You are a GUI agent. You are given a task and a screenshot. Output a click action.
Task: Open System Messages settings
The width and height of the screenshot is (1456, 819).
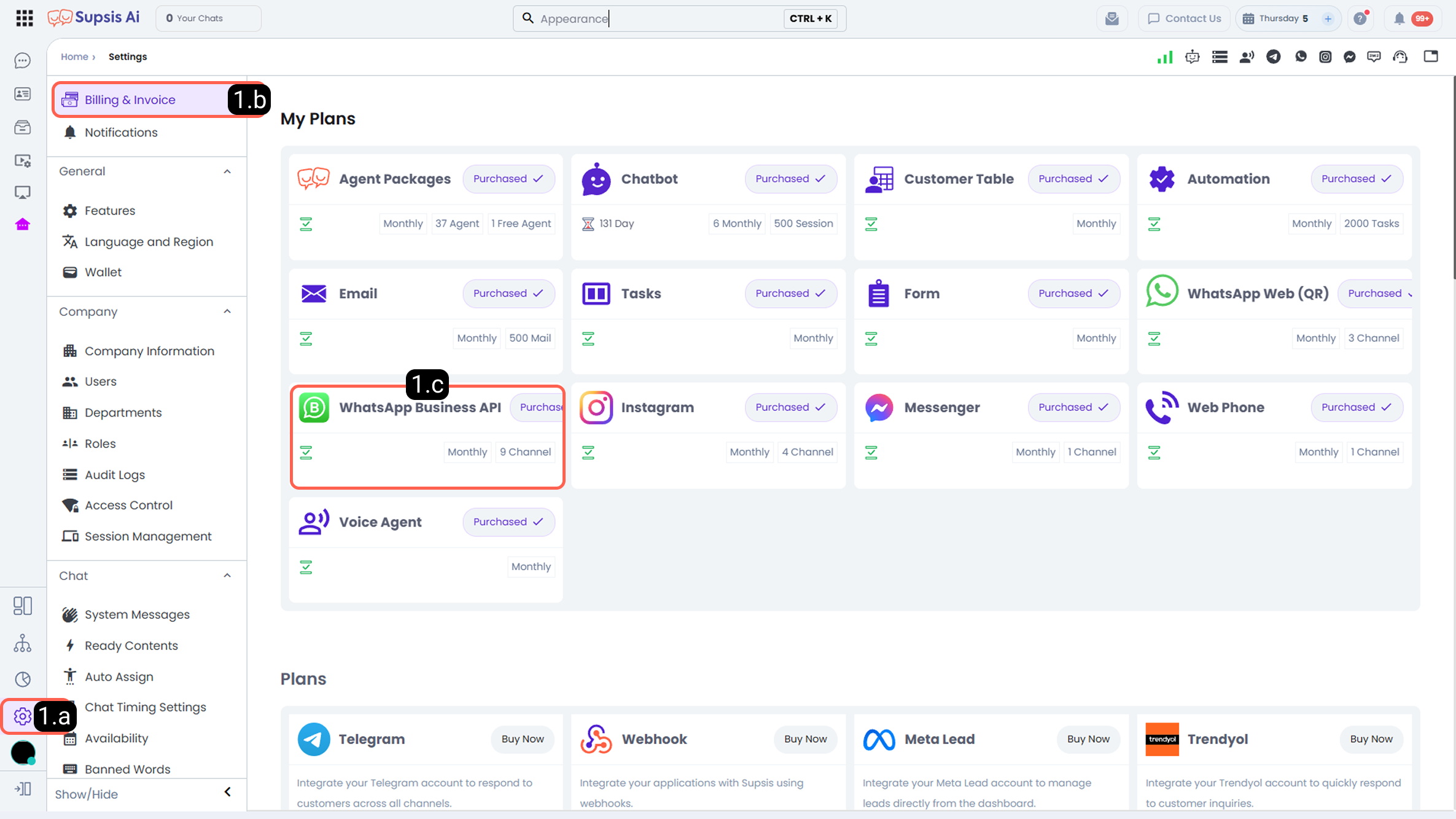(137, 614)
